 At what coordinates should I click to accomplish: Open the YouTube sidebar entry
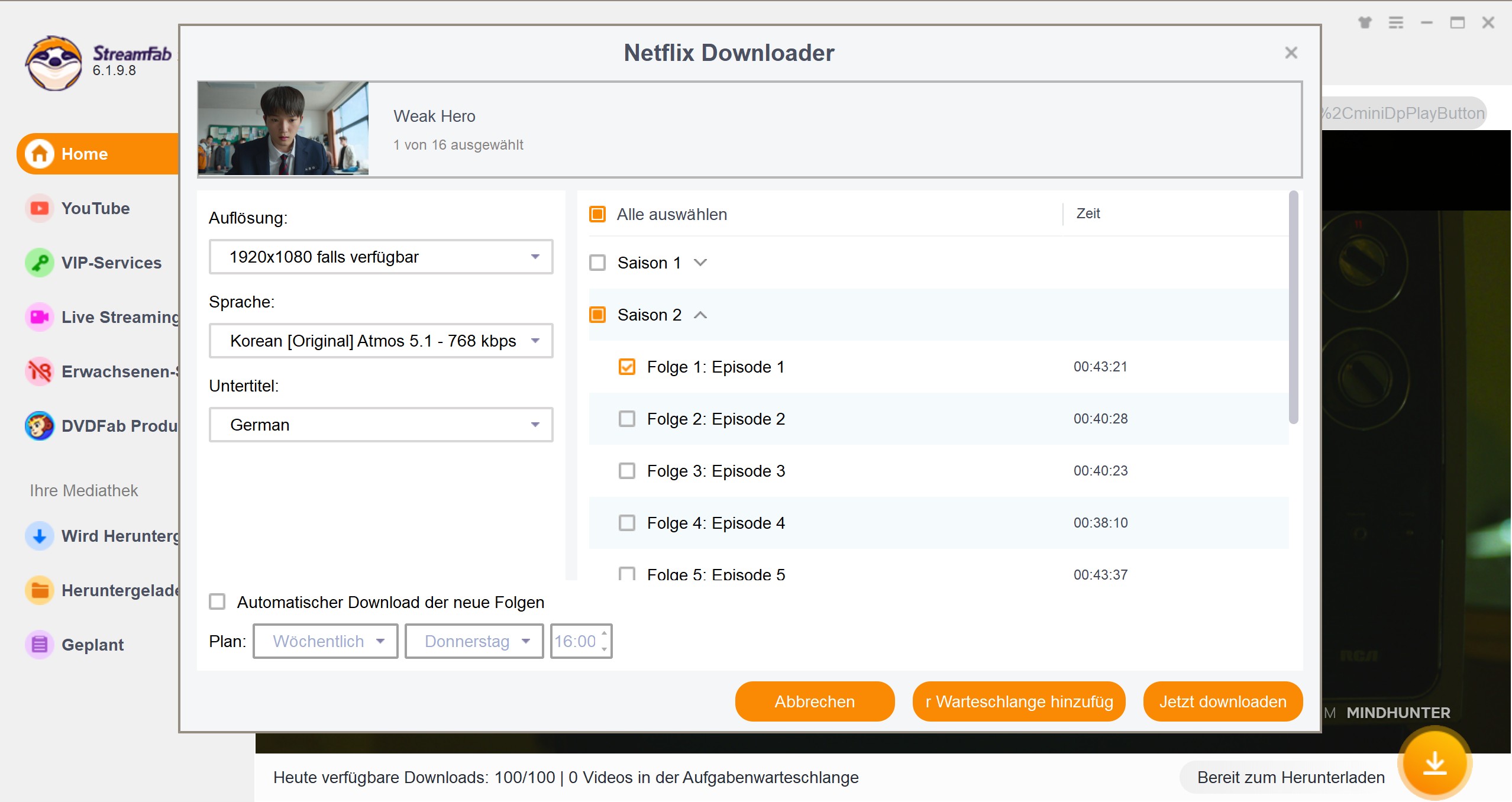click(x=95, y=208)
